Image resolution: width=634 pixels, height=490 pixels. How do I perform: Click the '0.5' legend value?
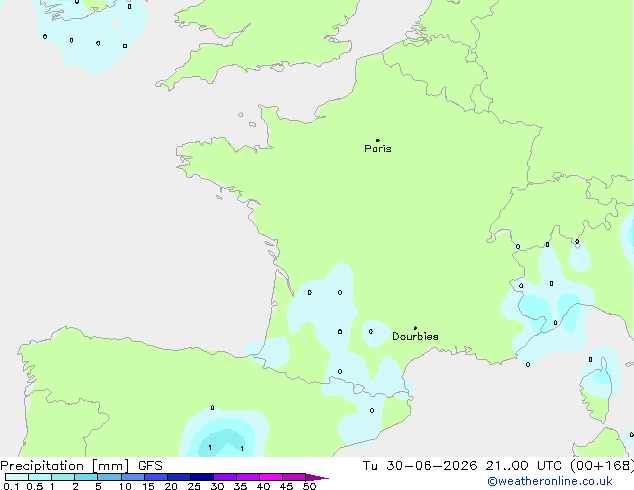(34, 486)
